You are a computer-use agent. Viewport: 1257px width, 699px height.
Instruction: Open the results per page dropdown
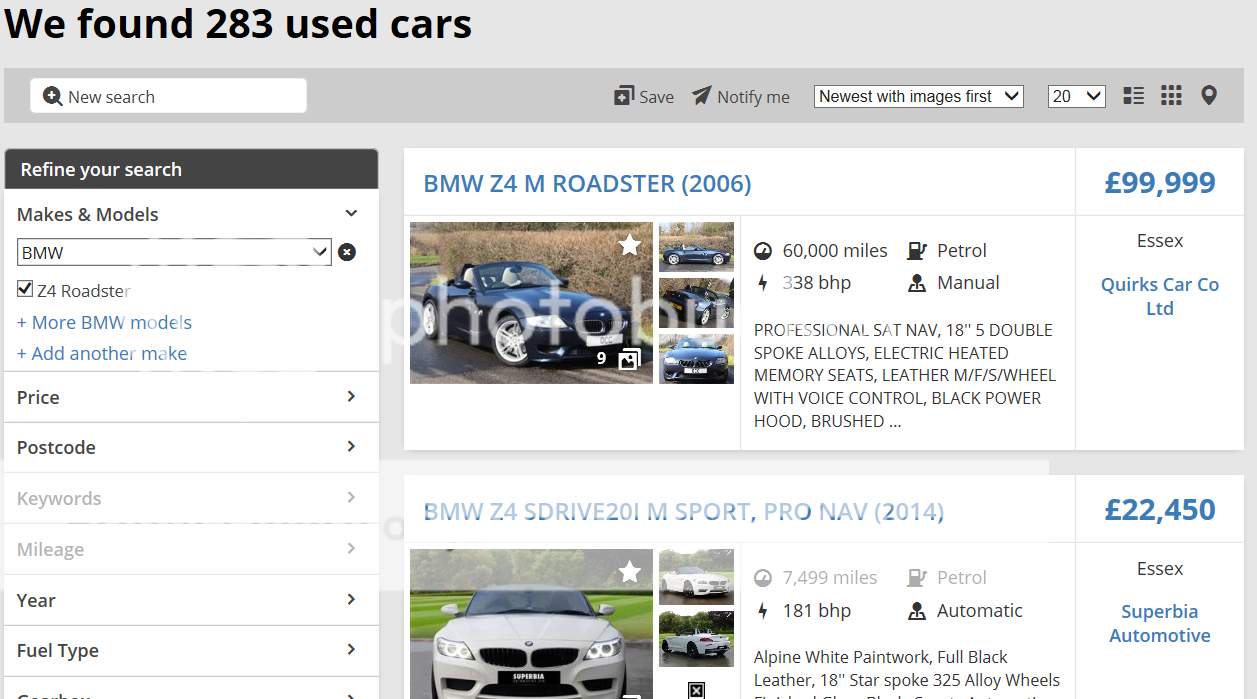(x=1076, y=96)
